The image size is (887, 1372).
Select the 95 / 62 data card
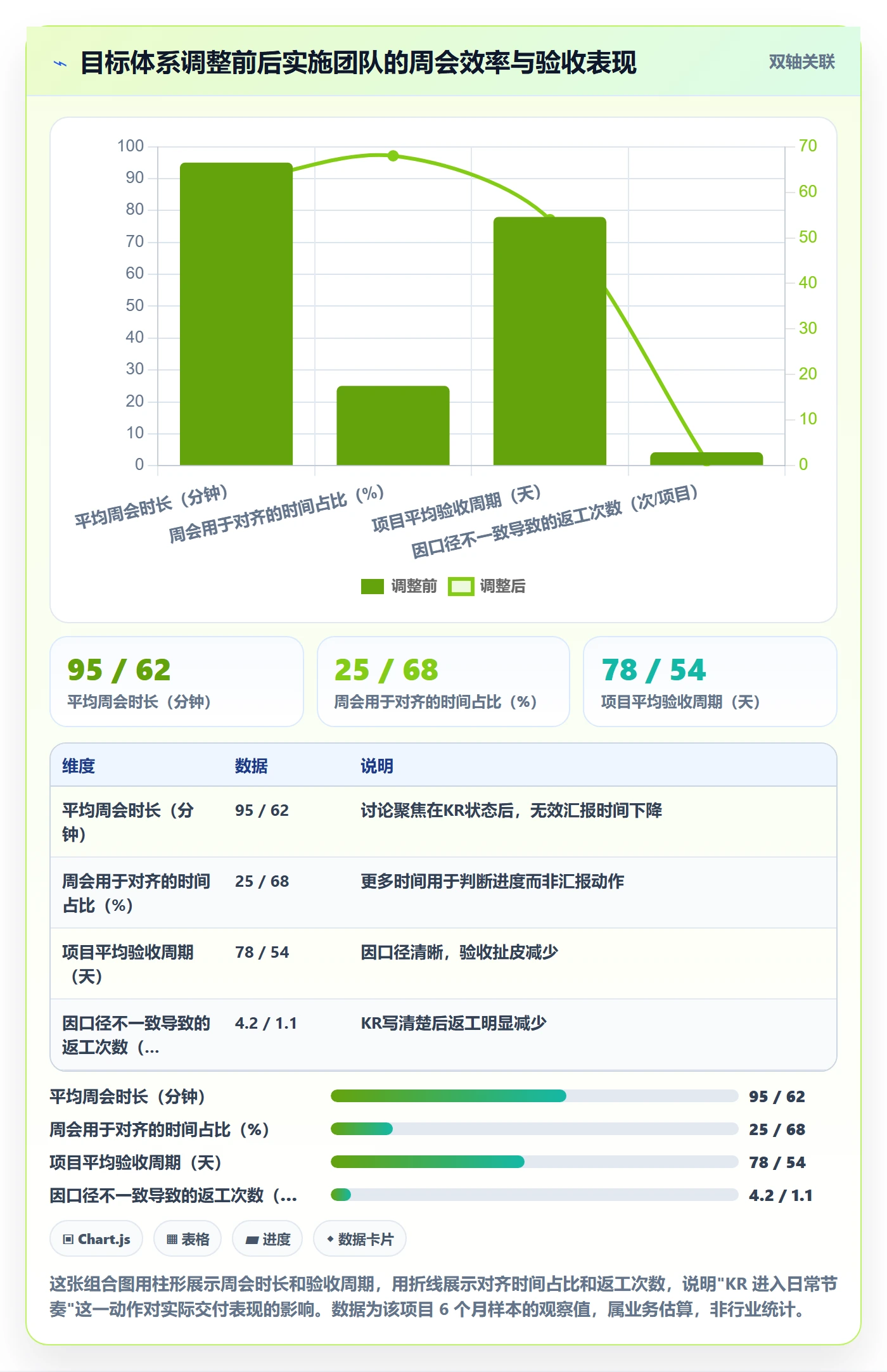coord(177,682)
